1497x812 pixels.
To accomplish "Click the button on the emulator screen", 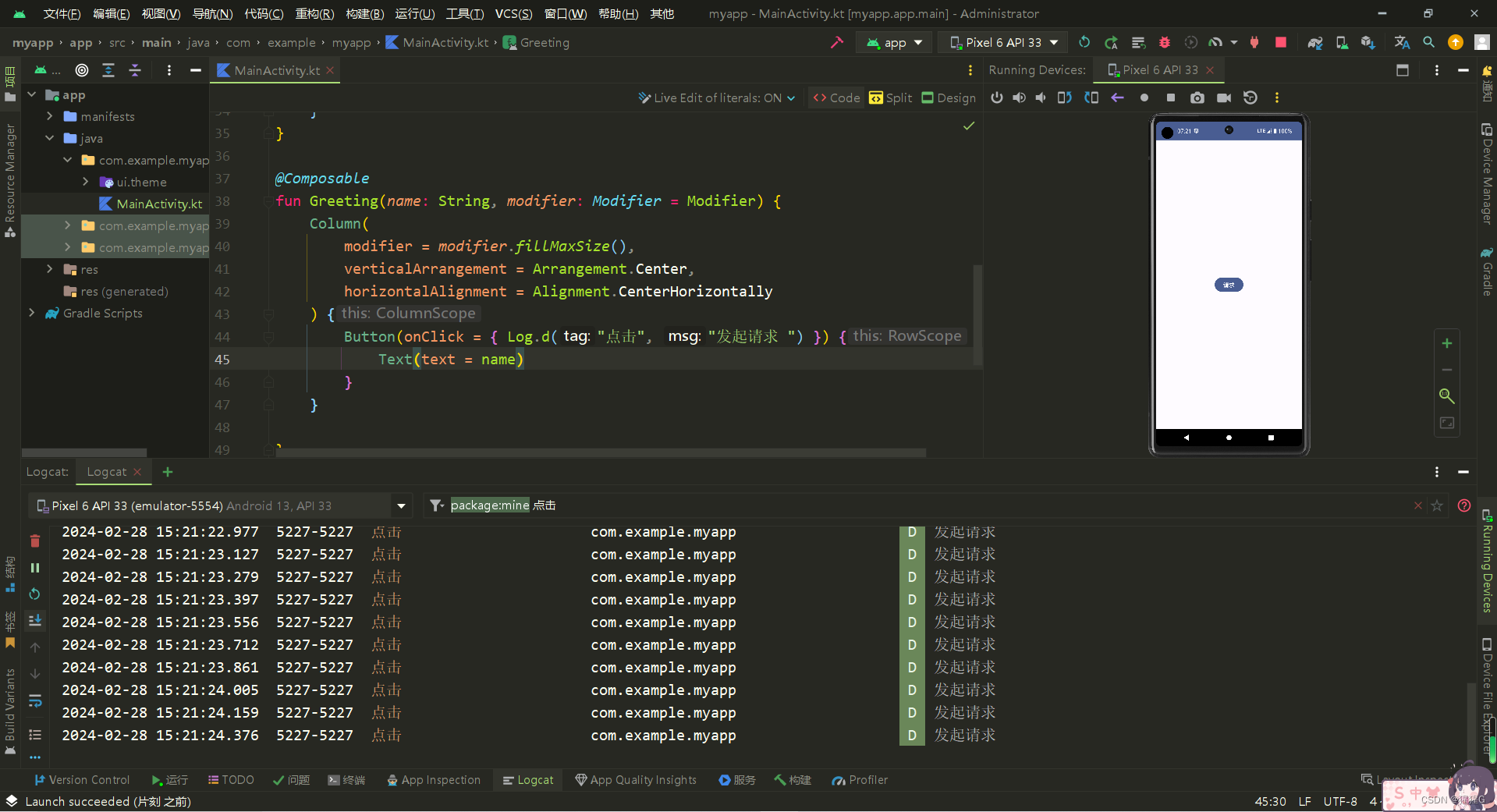I will point(1229,285).
